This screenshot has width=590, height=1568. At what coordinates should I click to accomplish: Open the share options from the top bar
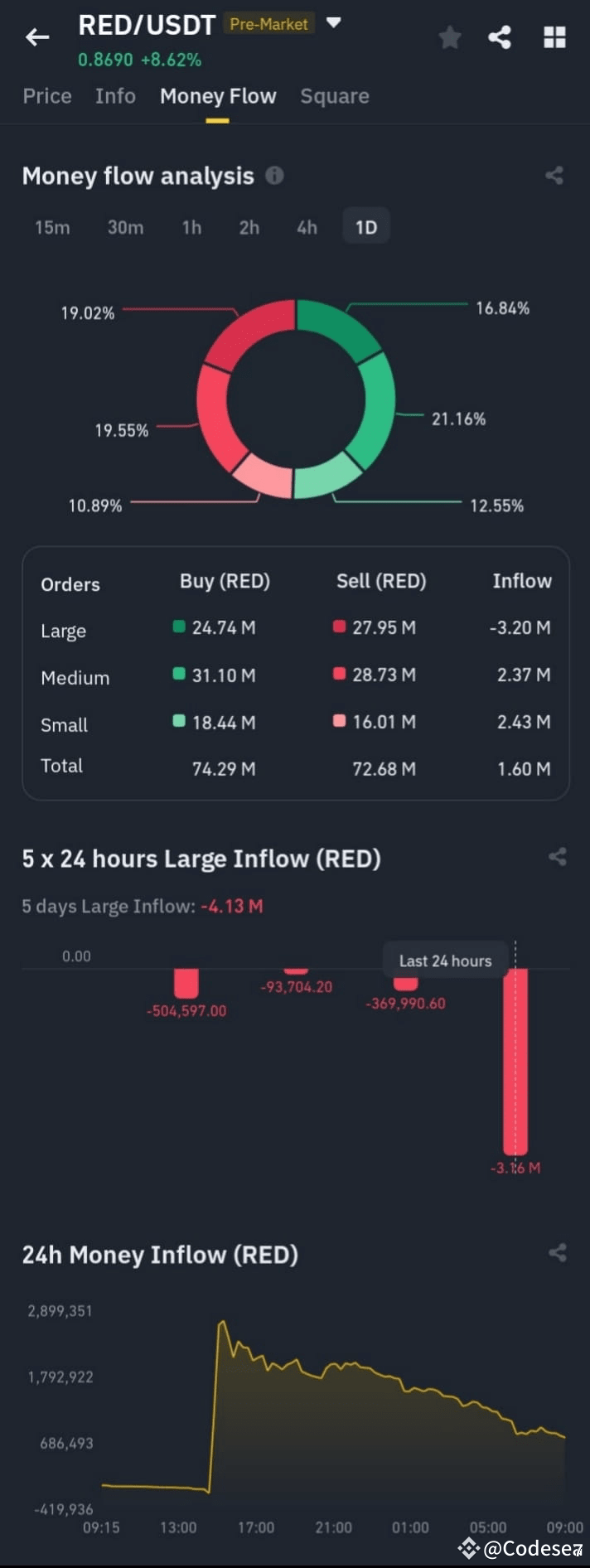[500, 37]
